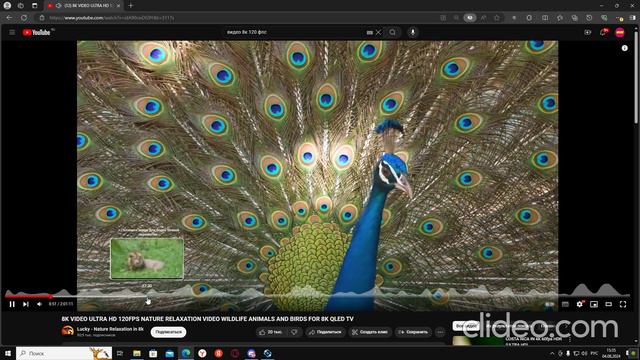Seek in the video timeline at hover point
Screen dimensions: 640x360
pyautogui.click(x=148, y=297)
